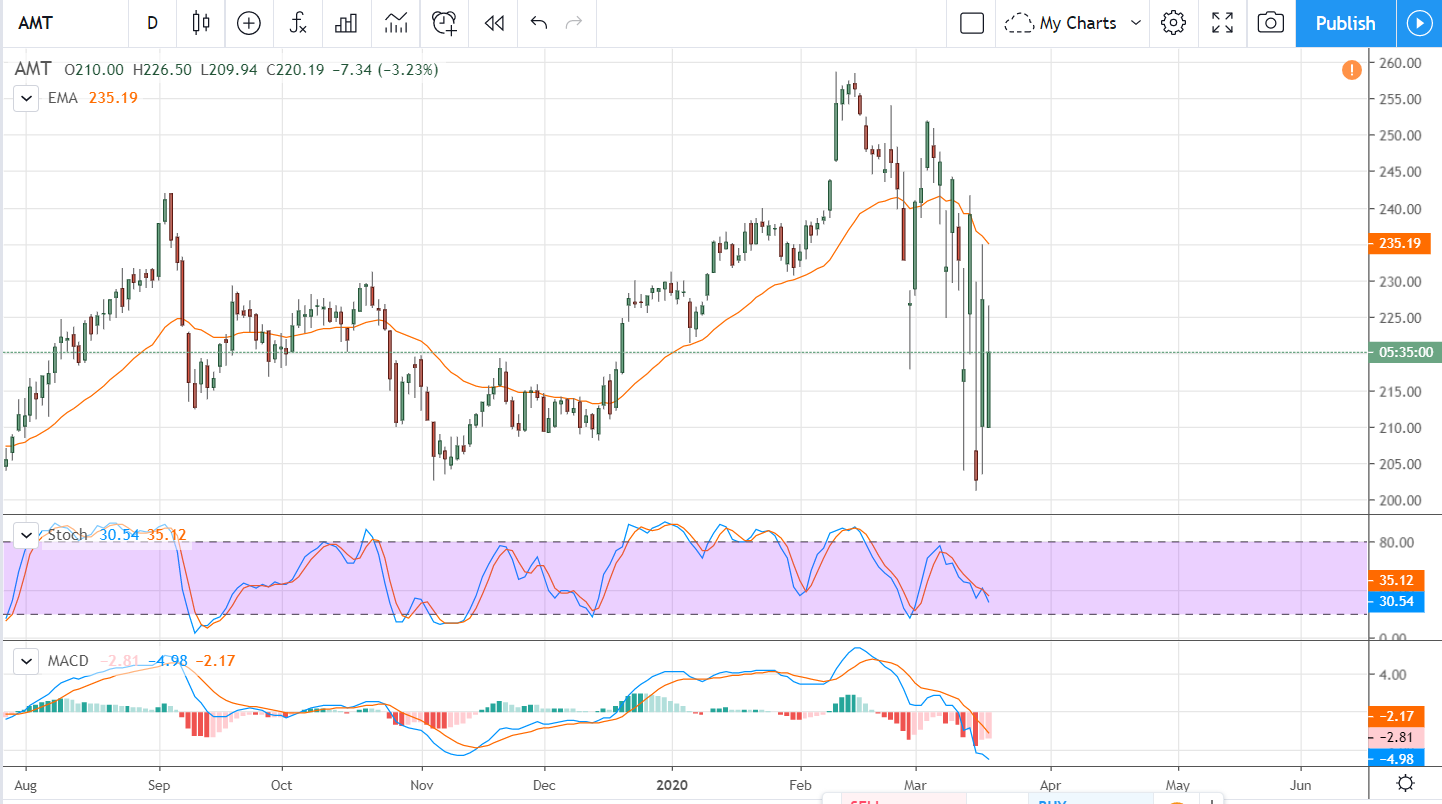Click the 200.00 price scale label
Viewport: 1442px width, 804px height.
[x=1400, y=500]
